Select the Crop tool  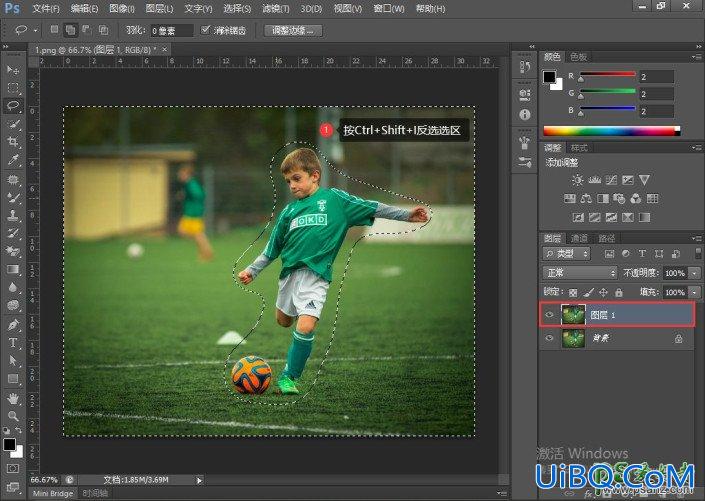13,142
